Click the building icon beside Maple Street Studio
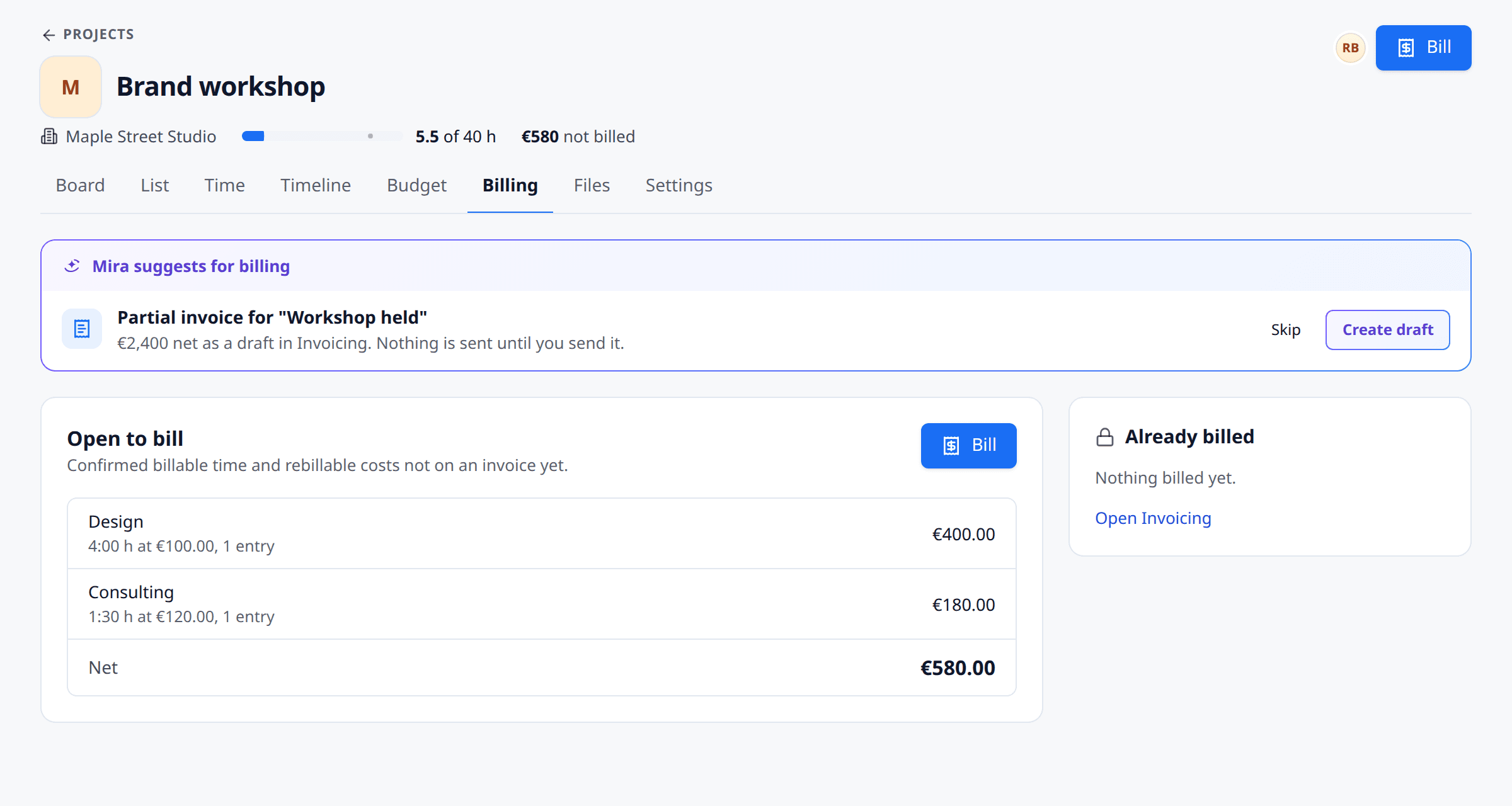Viewport: 1512px width, 806px height. click(x=49, y=137)
